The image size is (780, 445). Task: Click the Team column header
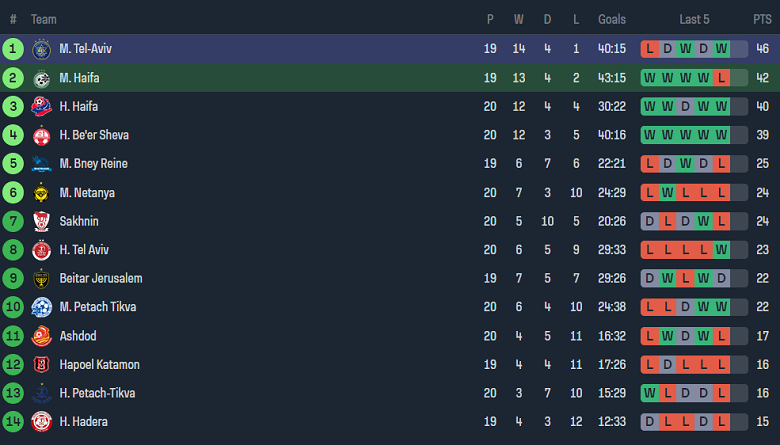coord(44,19)
